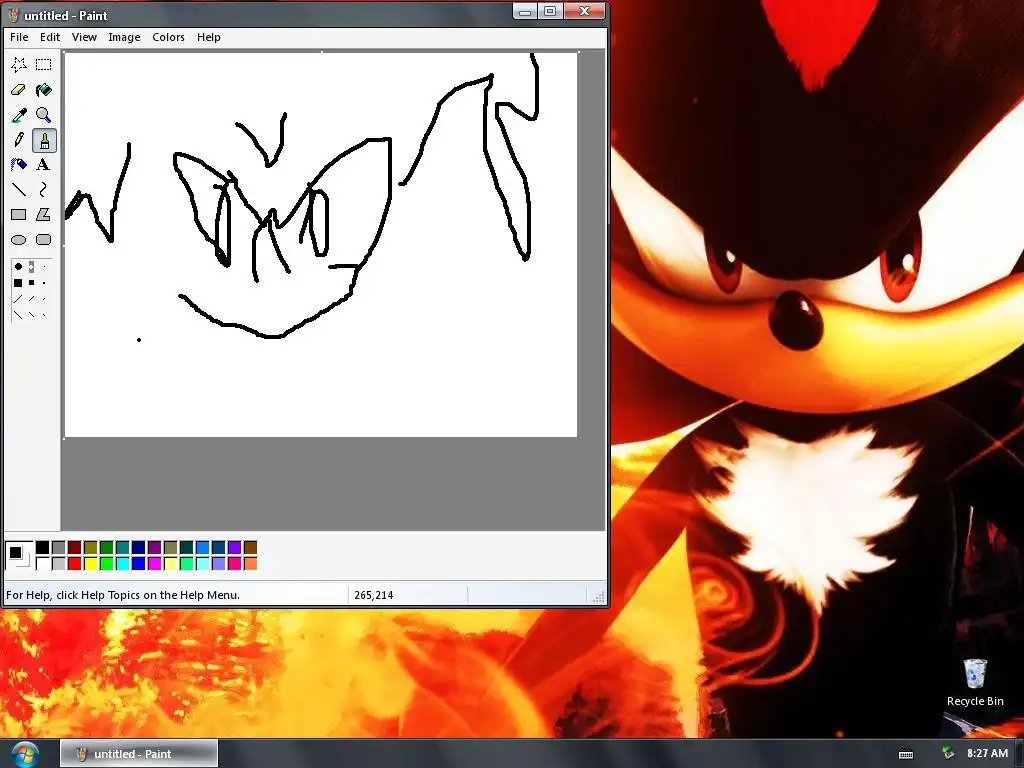This screenshot has height=768, width=1024.
Task: Open the Help menu
Action: [x=209, y=37]
